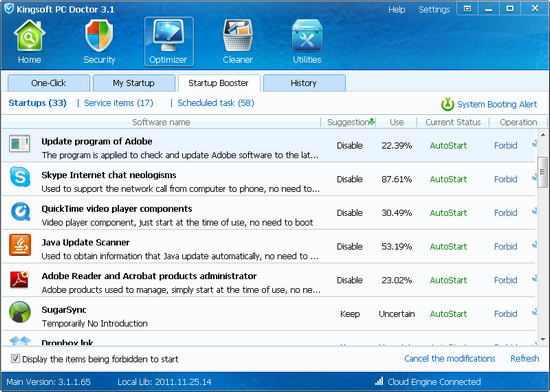Image resolution: width=550 pixels, height=392 pixels.
Task: Click the QuickTime icon in startup list
Action: coord(20,211)
